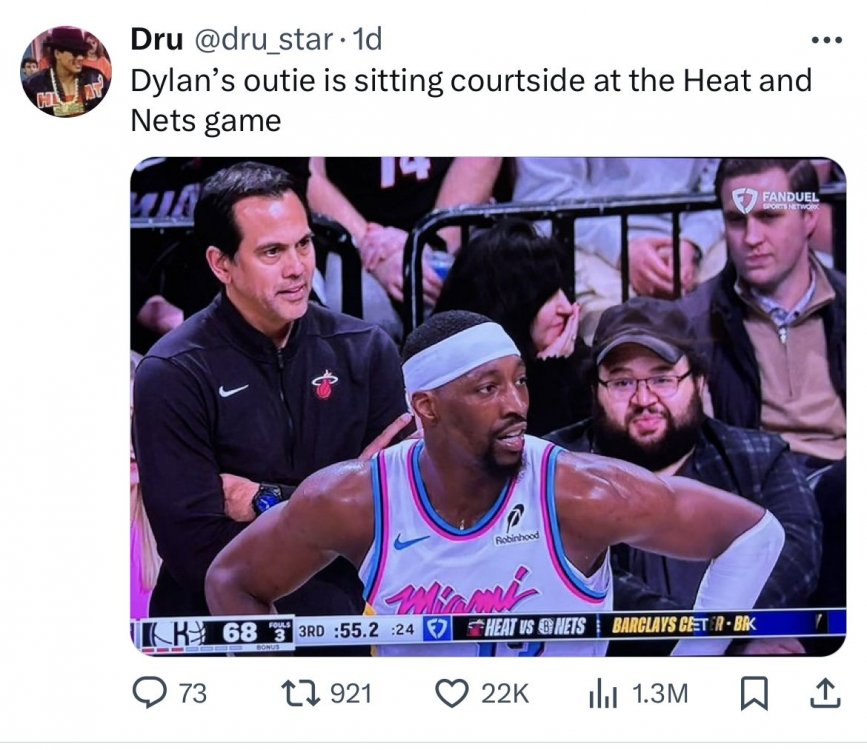
Task: Open the three-dot more options menu
Action: [827, 40]
